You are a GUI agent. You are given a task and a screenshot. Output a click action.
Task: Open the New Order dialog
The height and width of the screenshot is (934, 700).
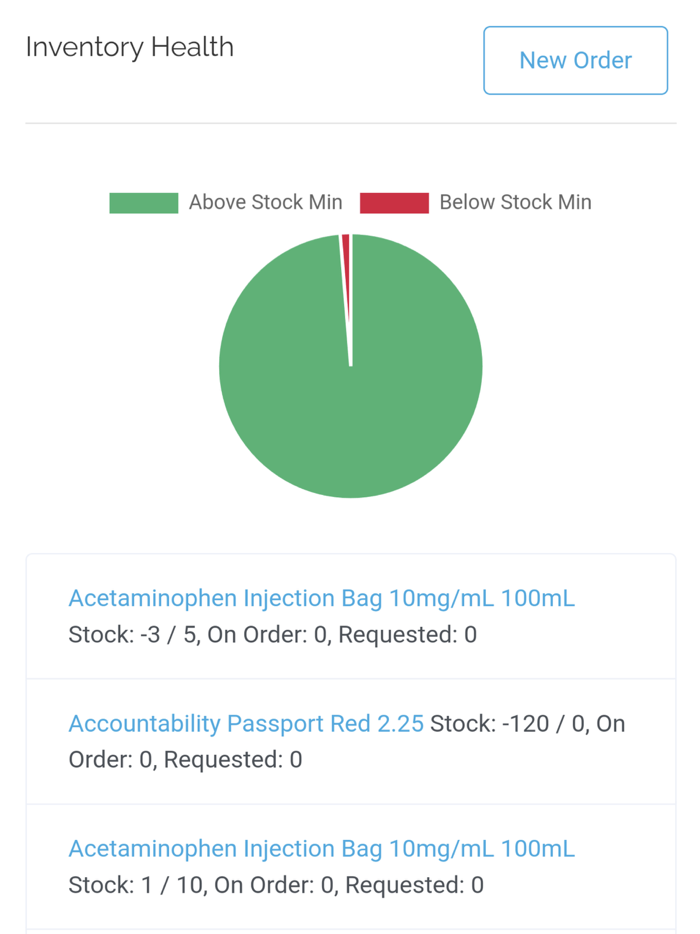[575, 60]
